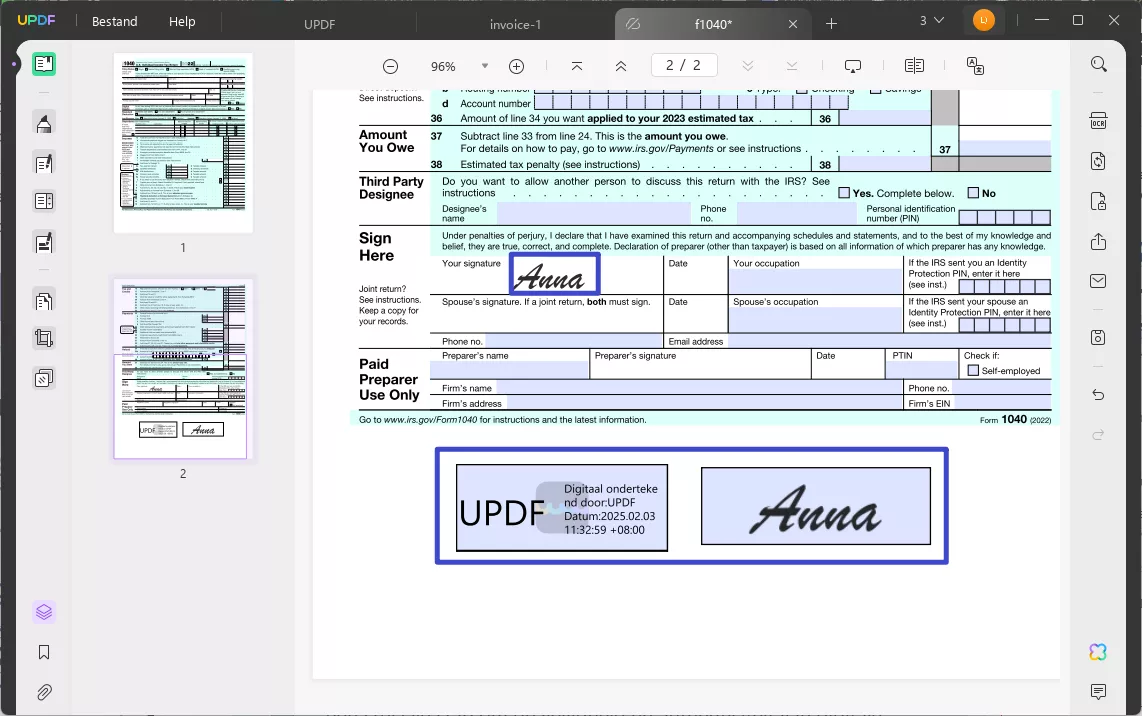Click the Your occupation field
The height and width of the screenshot is (716, 1142).
point(816,281)
